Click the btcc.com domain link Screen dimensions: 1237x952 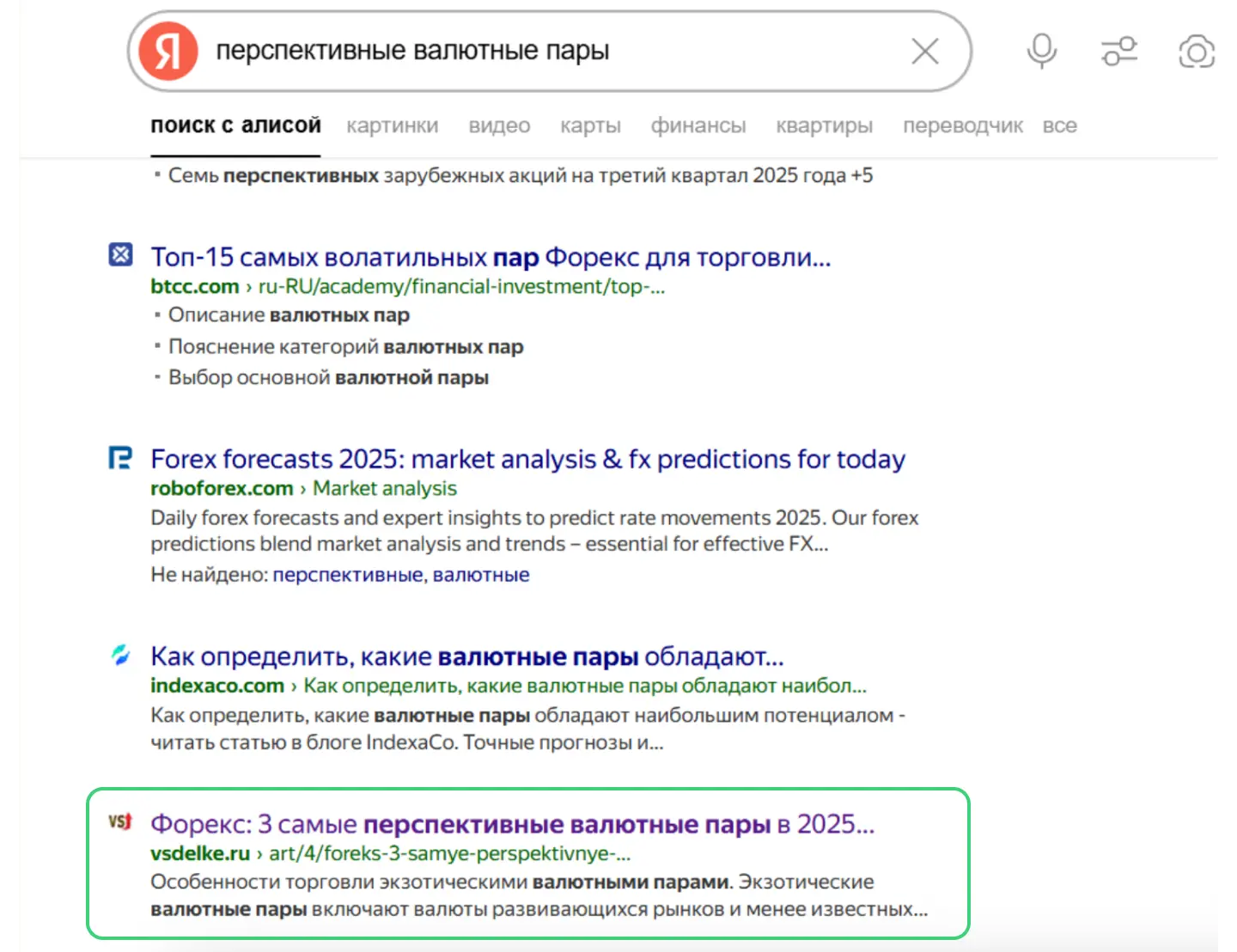(194, 286)
